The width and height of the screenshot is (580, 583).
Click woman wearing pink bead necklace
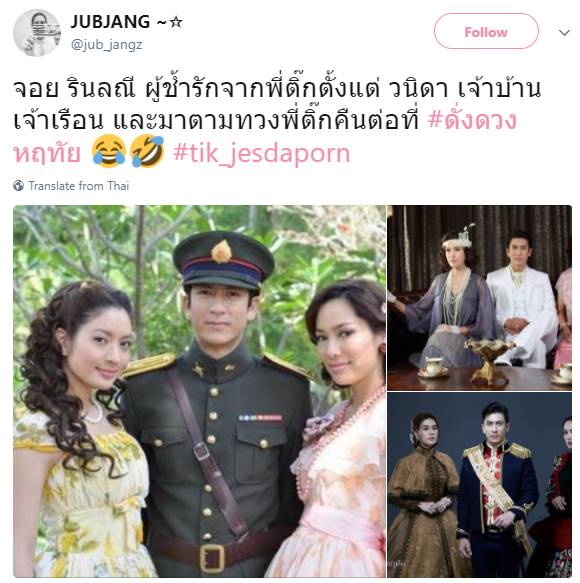[x=331, y=428]
